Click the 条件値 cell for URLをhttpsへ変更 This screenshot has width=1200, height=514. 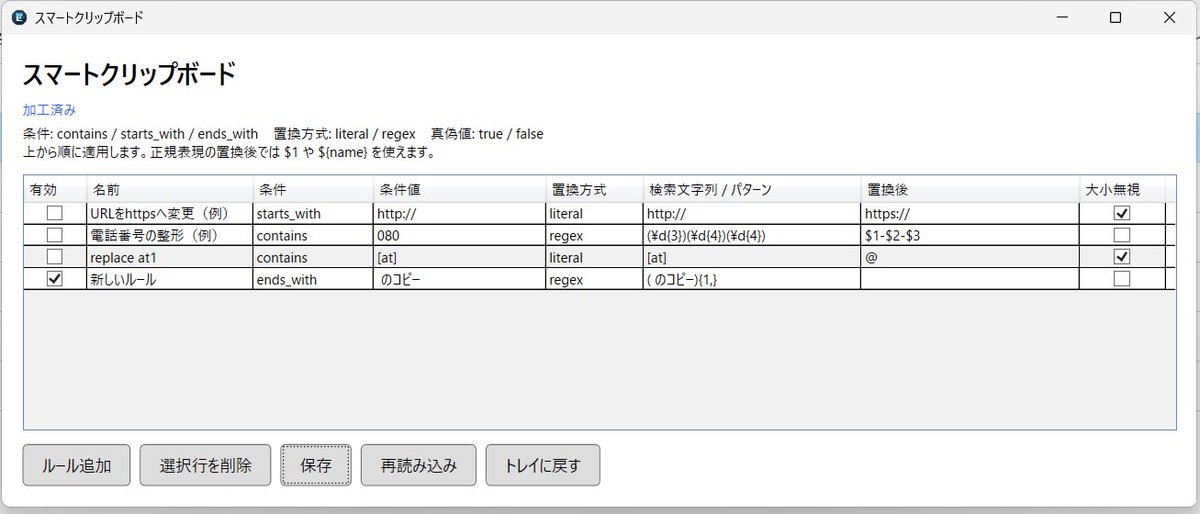pos(459,213)
